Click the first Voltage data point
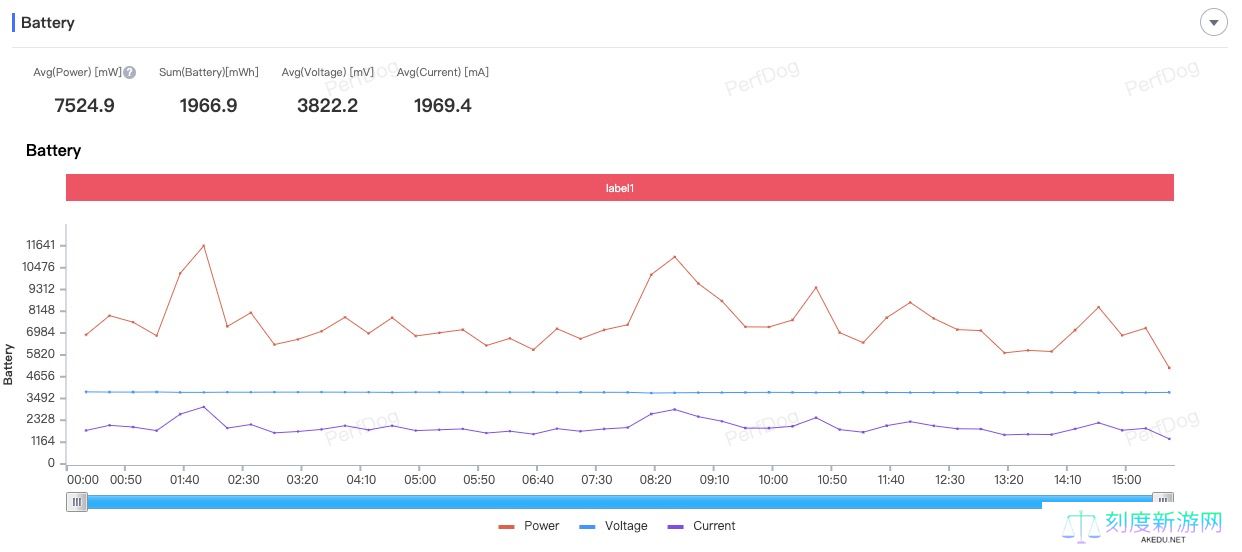Screen dimensions: 1242x552 point(86,392)
